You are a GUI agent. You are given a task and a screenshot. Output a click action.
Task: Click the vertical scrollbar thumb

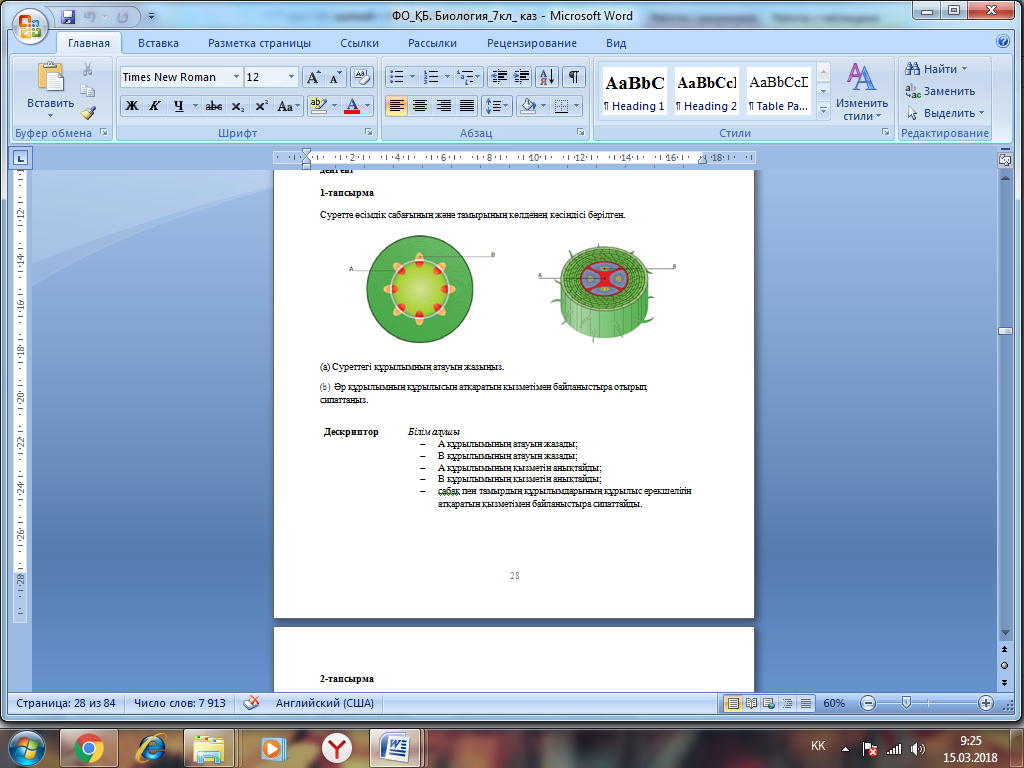[x=1005, y=331]
